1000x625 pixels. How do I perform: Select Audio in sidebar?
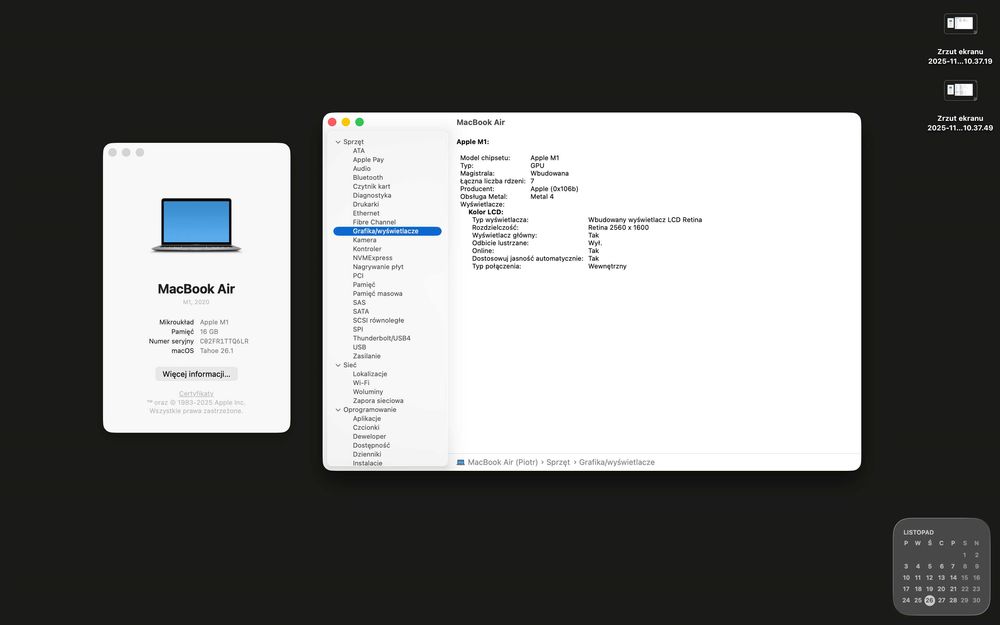(362, 169)
